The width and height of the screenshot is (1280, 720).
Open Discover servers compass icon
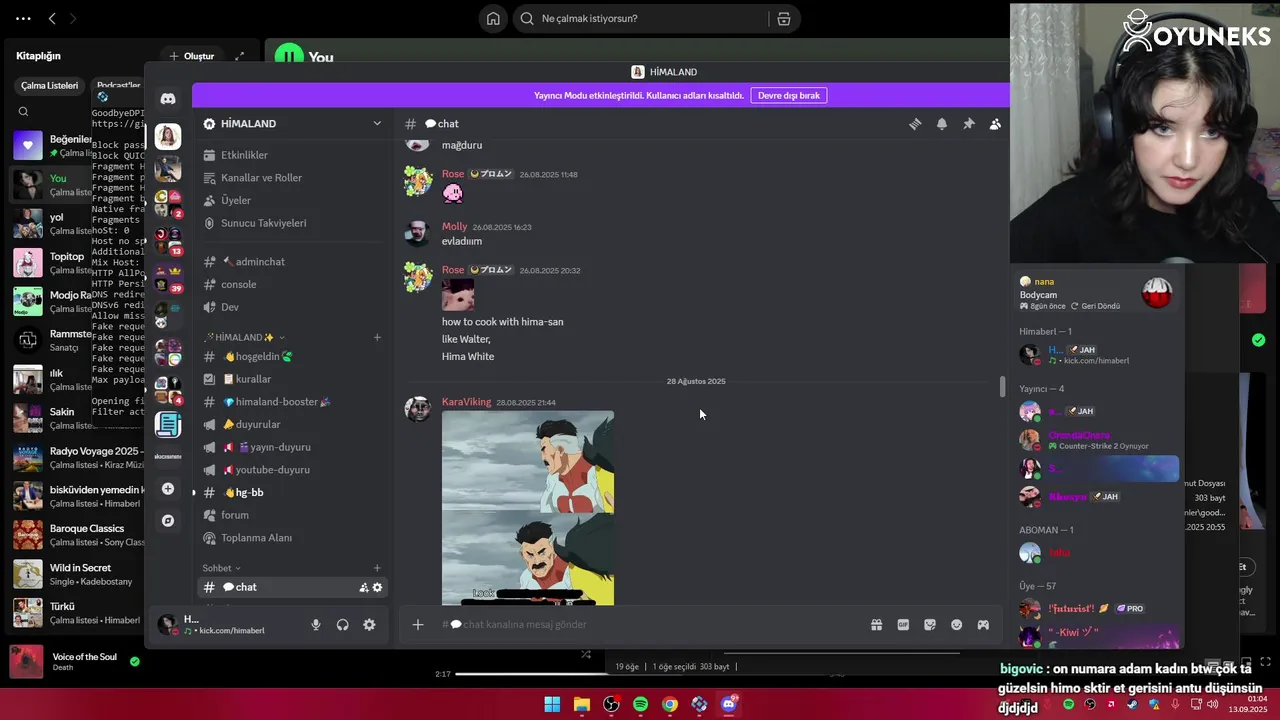[168, 521]
